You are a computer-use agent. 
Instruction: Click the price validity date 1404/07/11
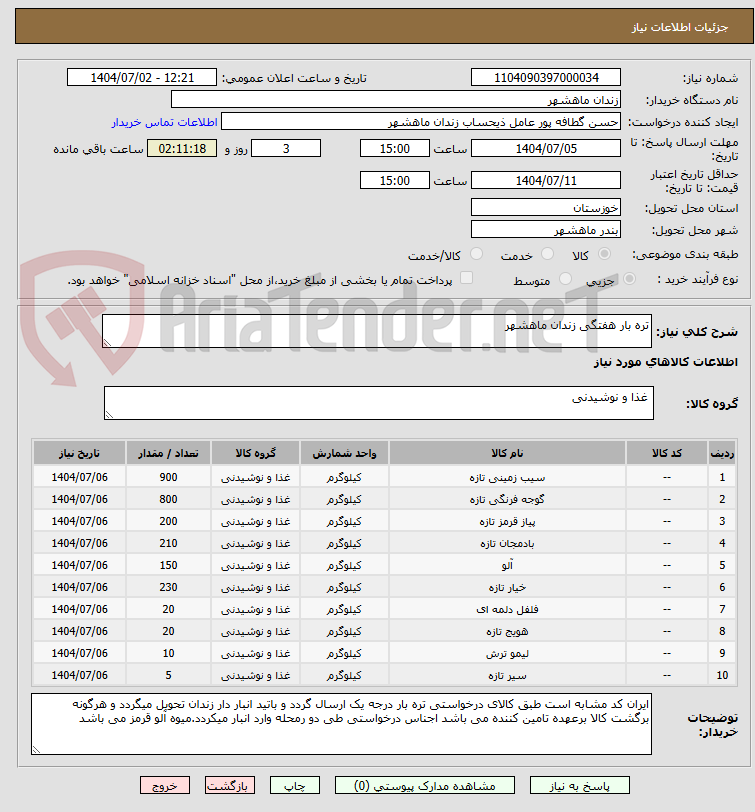tap(546, 181)
